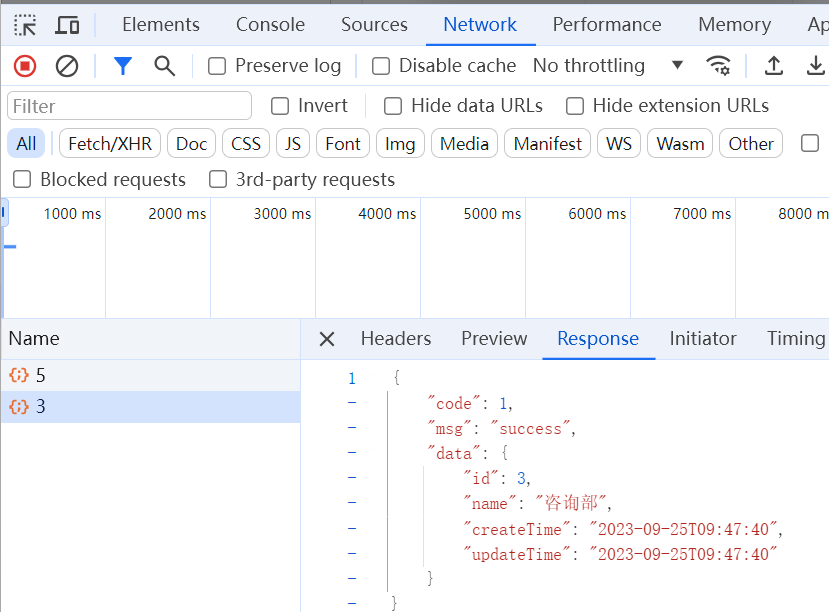This screenshot has height=612, width=829.
Task: Open the No throttling dropdown
Action: coord(608,66)
